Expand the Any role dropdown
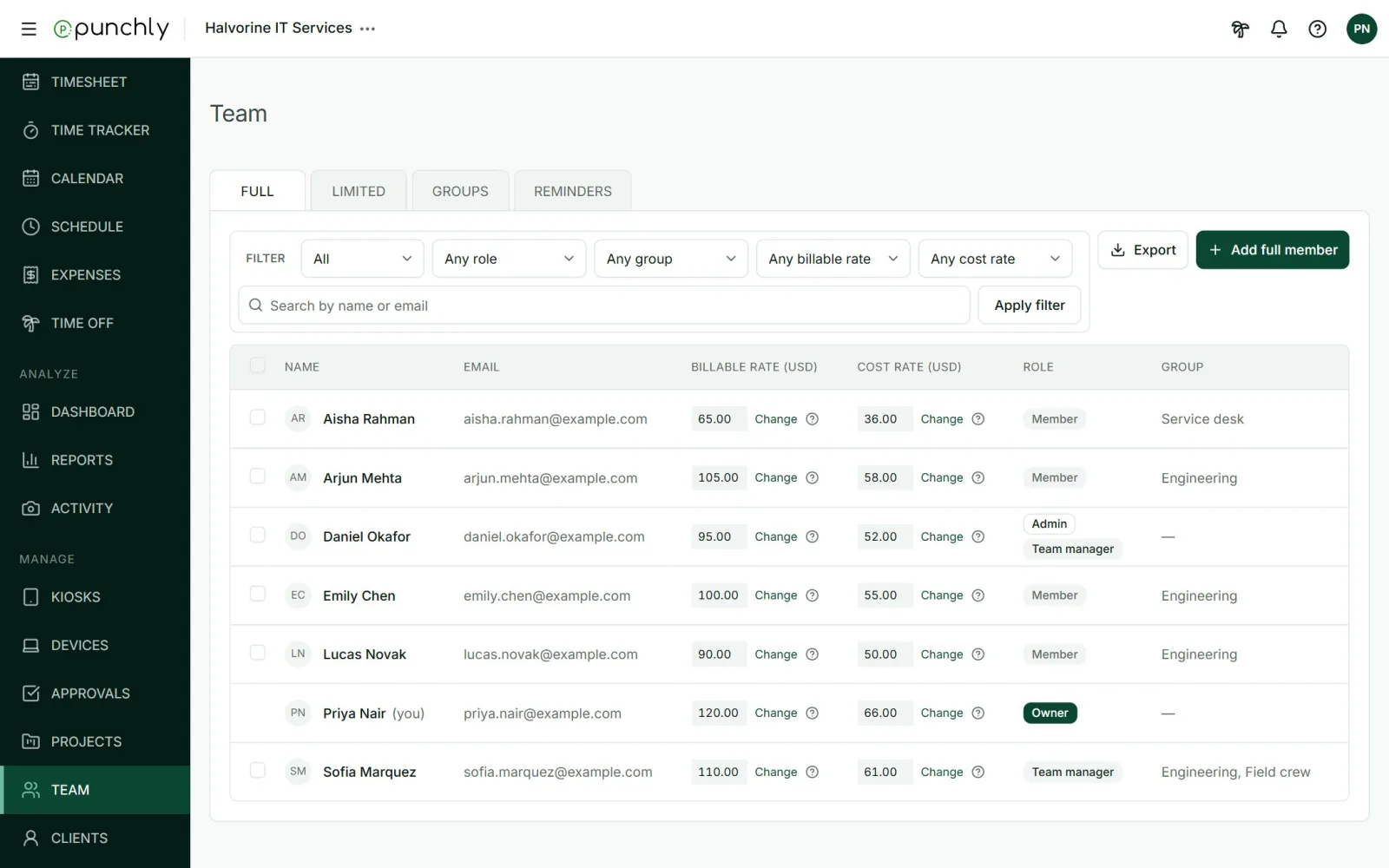The height and width of the screenshot is (868, 1389). (x=509, y=259)
